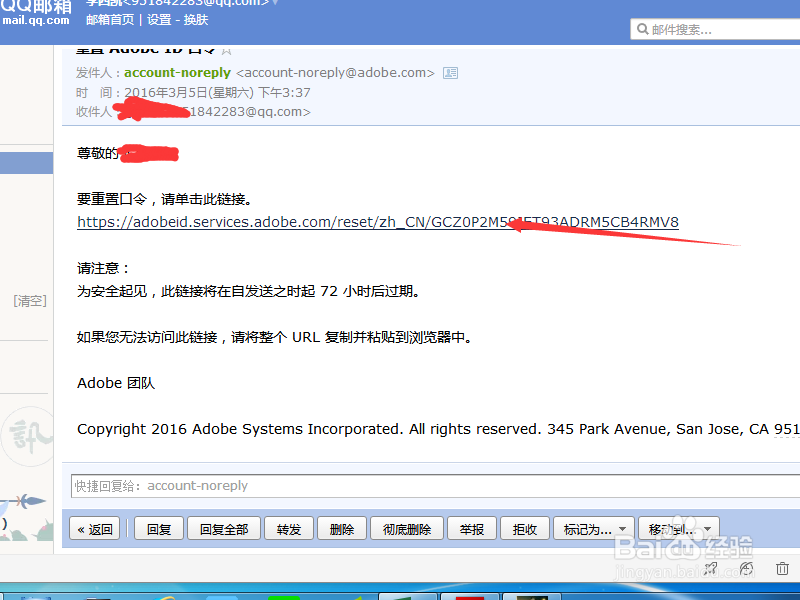Click the quick reply field for account-noreply
Screen dimensions: 800x600
click(x=435, y=486)
